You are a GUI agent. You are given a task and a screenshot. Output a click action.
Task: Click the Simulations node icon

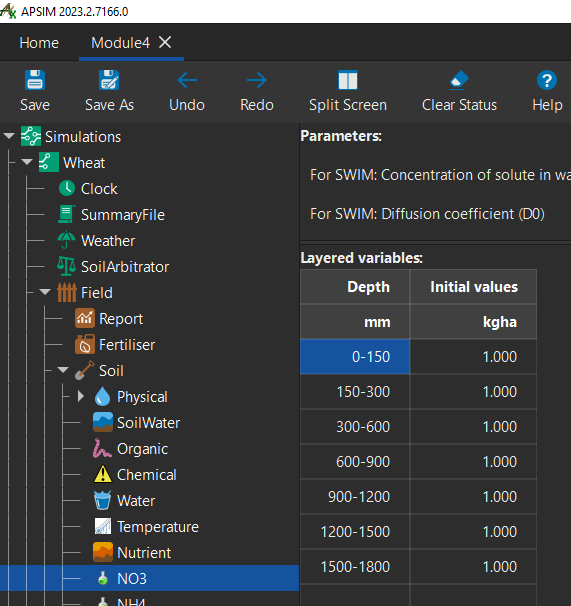point(31,136)
